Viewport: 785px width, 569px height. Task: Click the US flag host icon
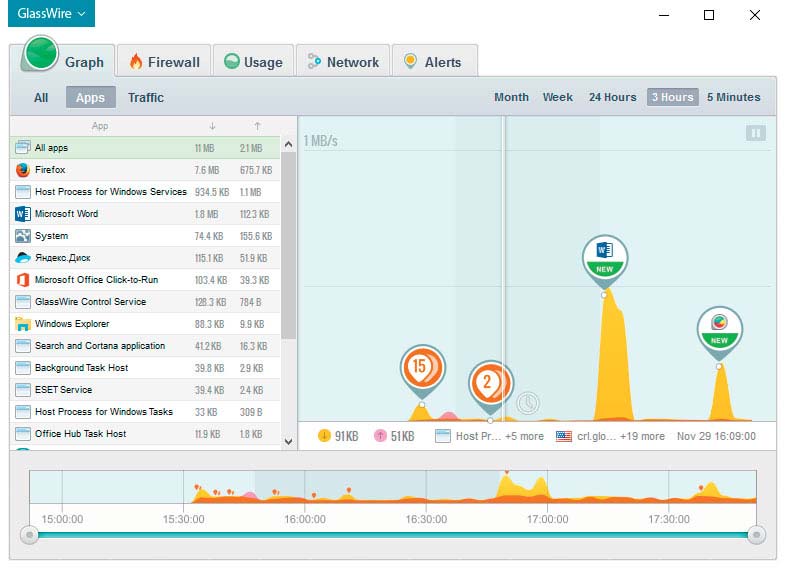564,436
